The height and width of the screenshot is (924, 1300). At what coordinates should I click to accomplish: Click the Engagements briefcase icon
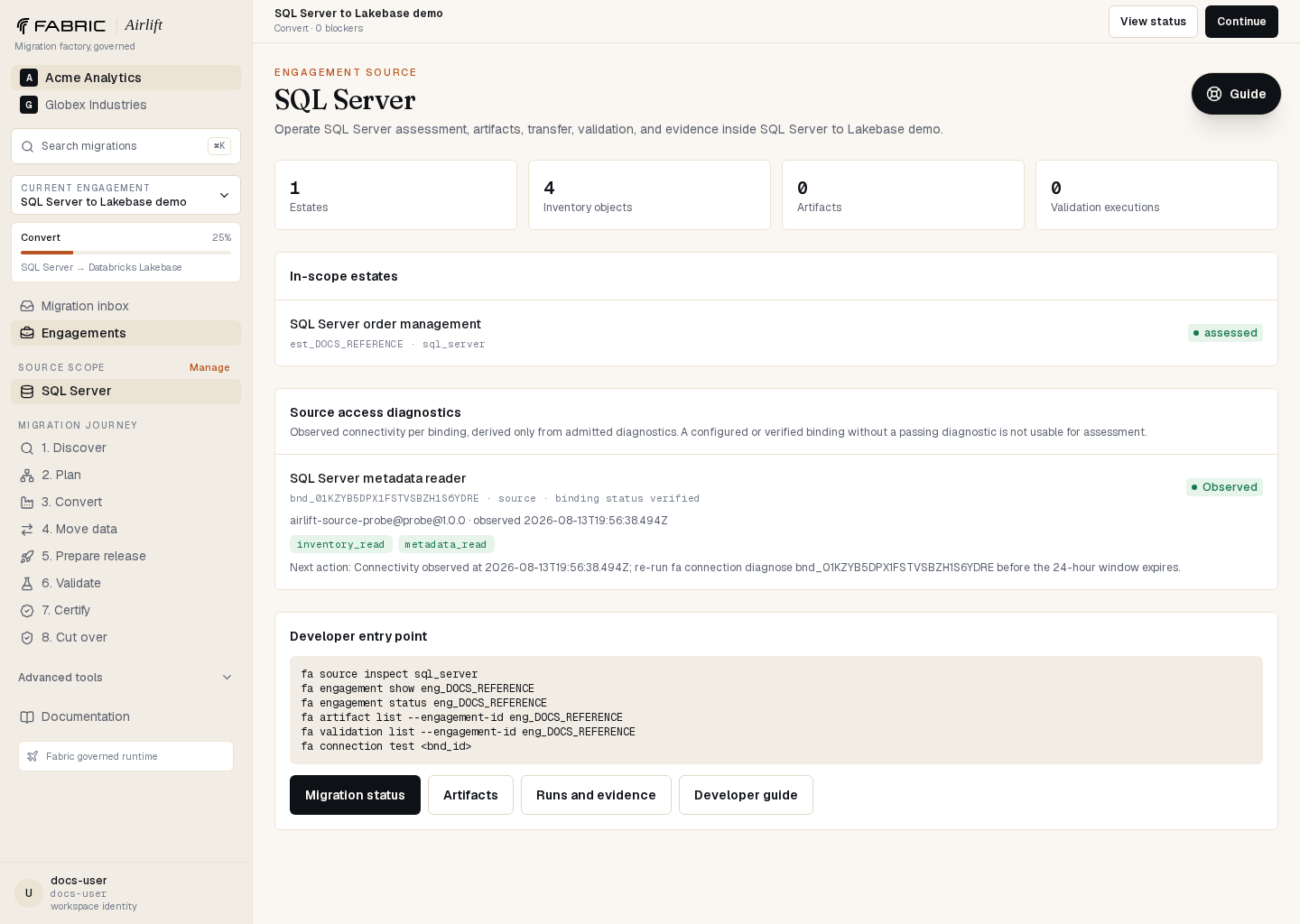[27, 333]
